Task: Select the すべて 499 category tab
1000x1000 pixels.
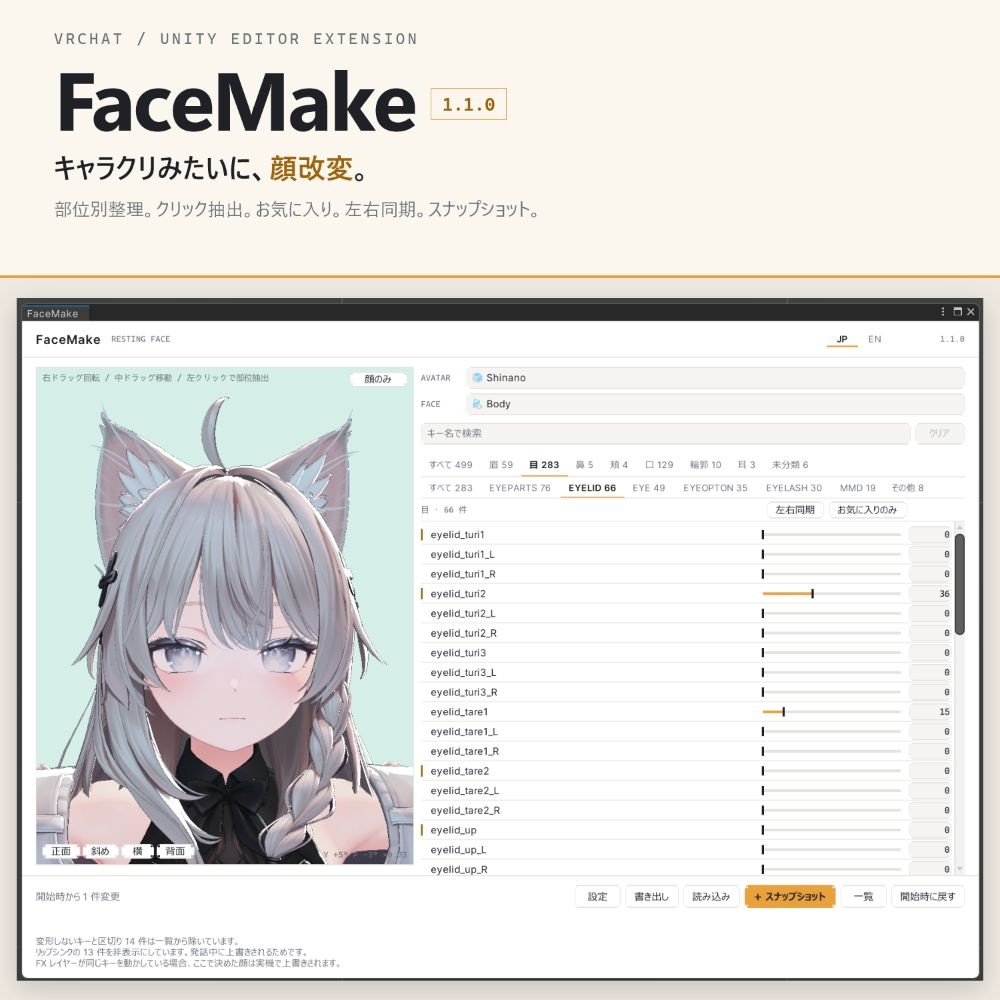Action: (450, 465)
